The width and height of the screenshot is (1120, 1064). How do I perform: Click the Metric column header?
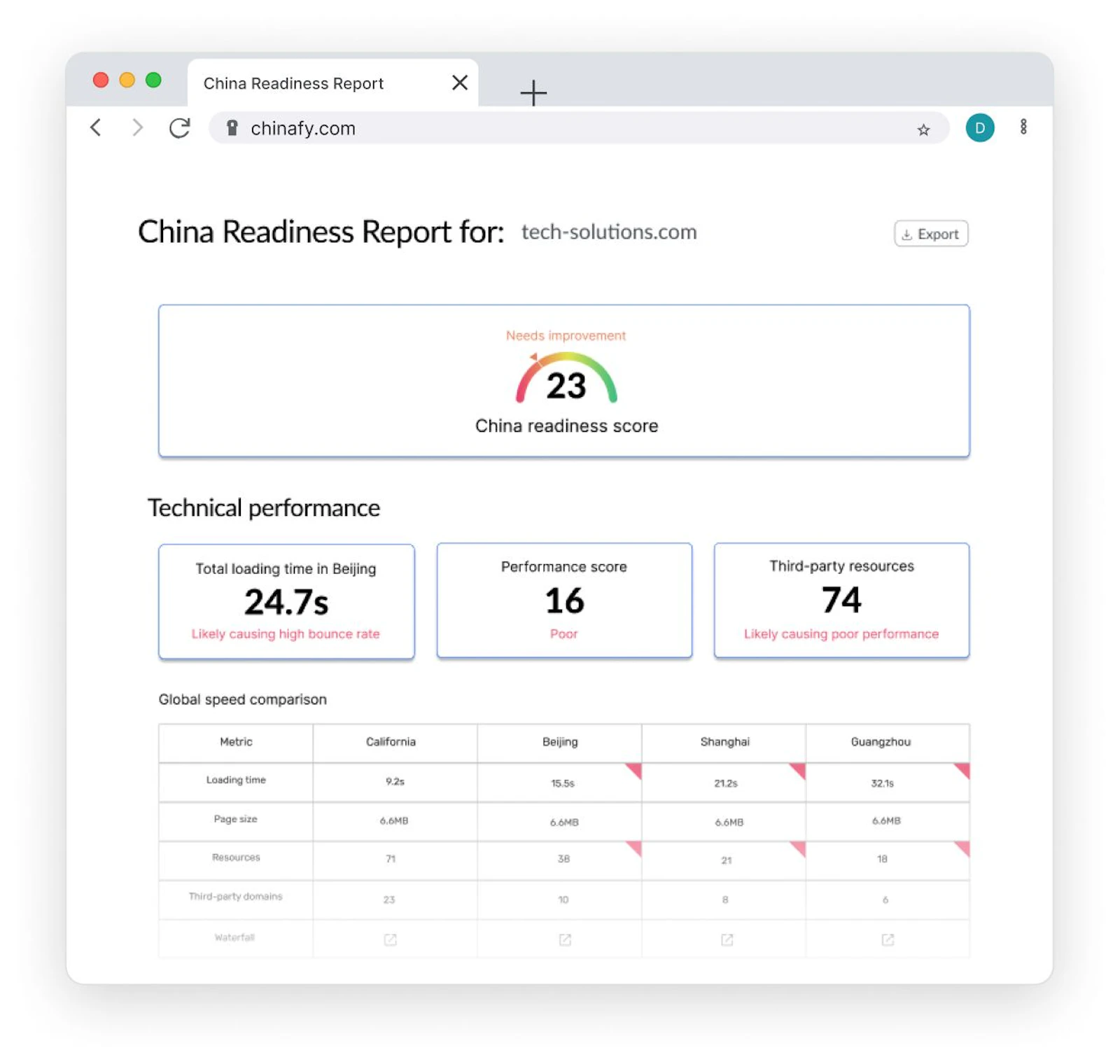click(236, 741)
